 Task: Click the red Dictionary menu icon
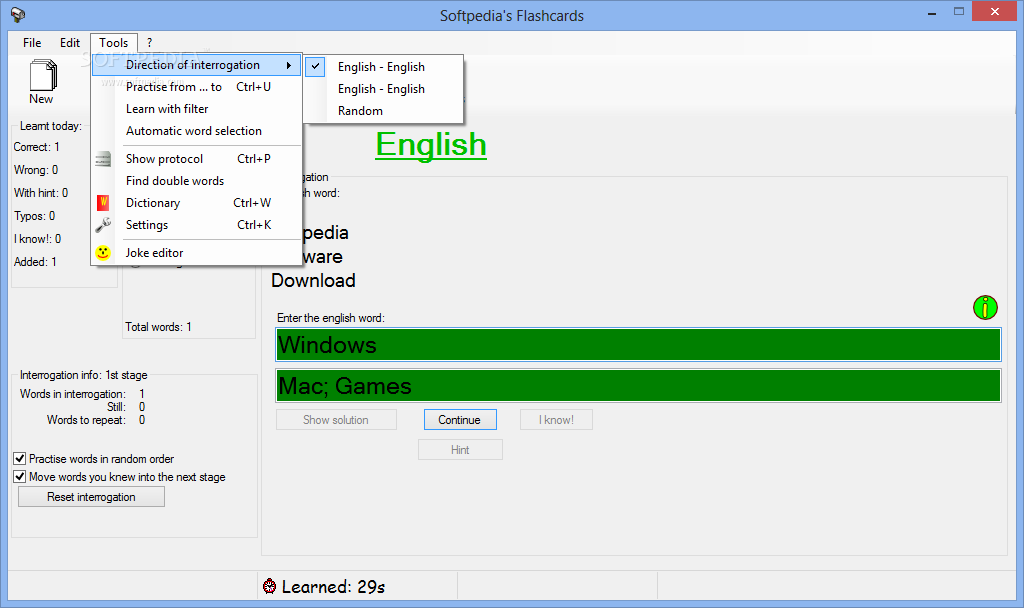[x=103, y=203]
